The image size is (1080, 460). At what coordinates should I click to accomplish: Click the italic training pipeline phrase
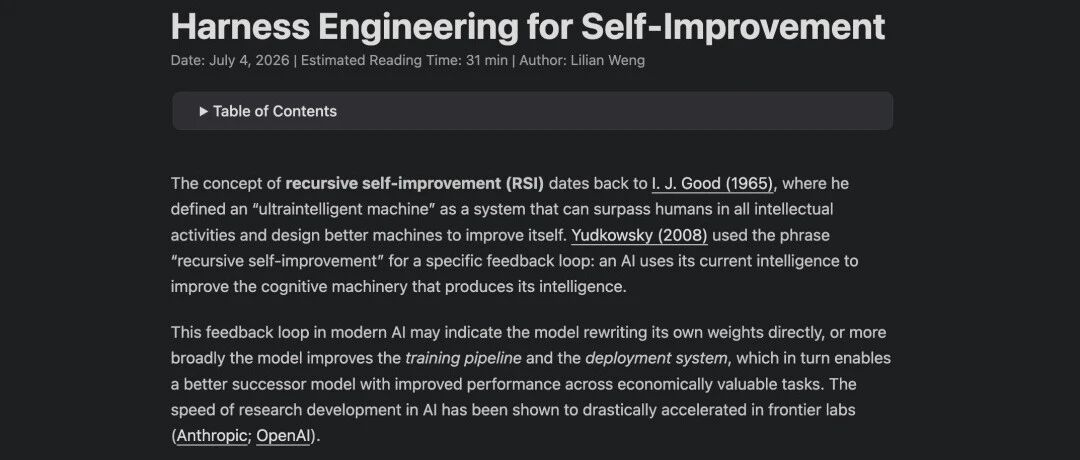coord(463,359)
